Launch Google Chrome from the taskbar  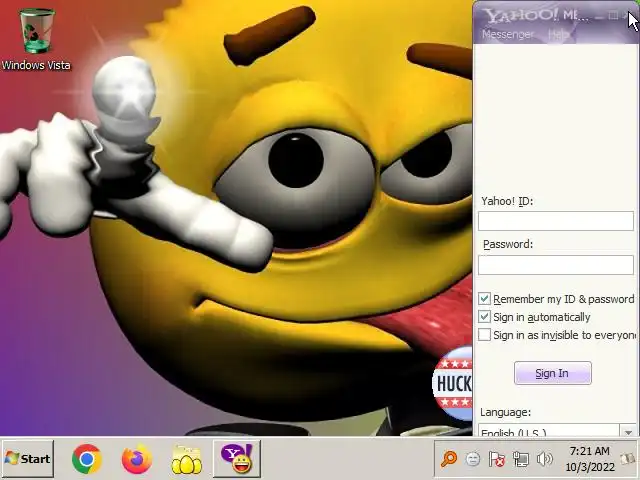[x=87, y=458]
